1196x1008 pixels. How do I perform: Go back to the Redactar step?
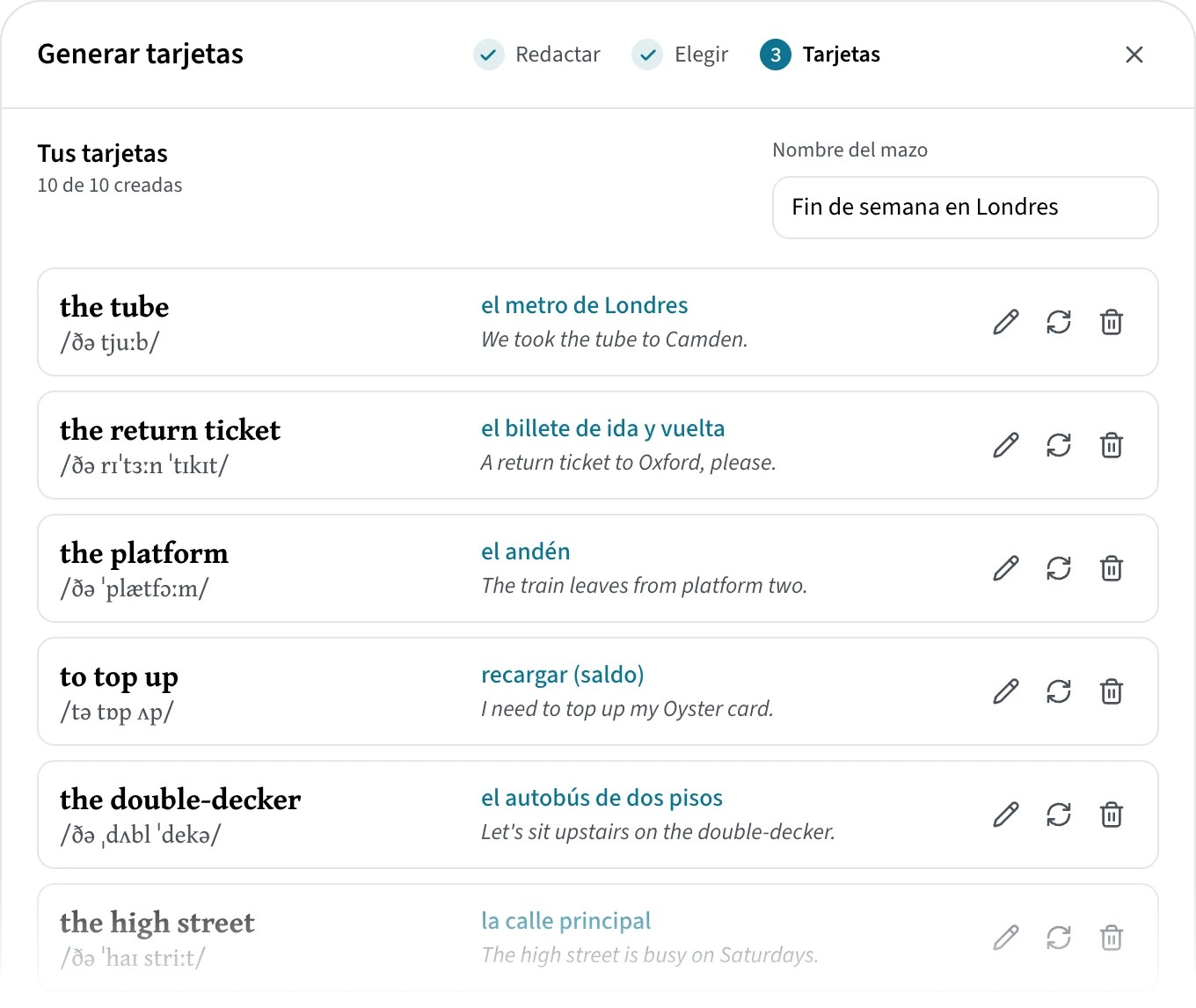(x=536, y=55)
